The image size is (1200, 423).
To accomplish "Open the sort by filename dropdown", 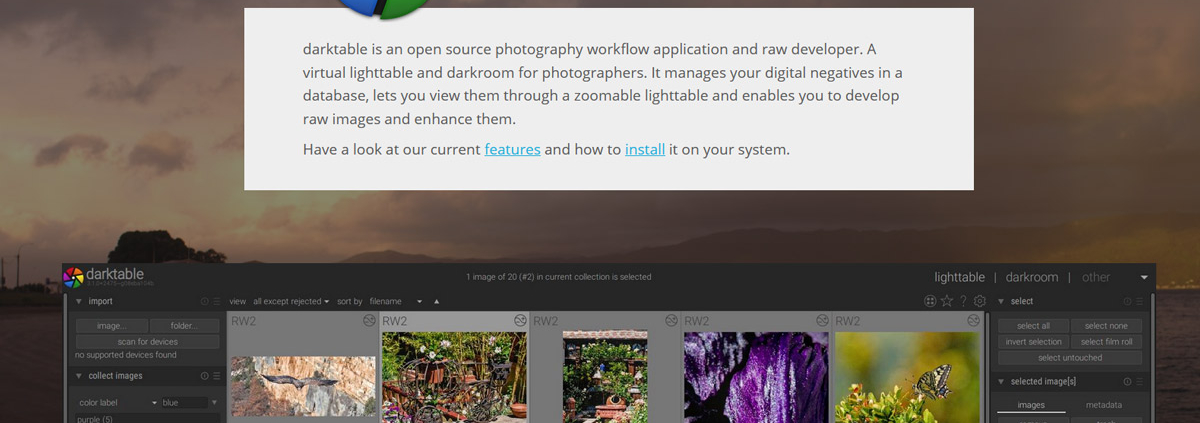I will (x=396, y=301).
